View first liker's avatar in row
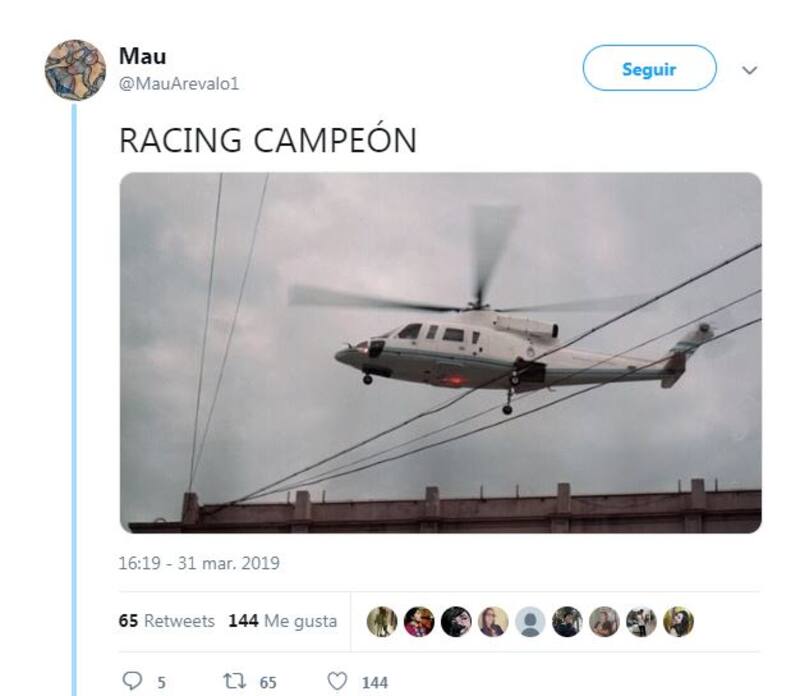800x696 pixels. [382, 622]
